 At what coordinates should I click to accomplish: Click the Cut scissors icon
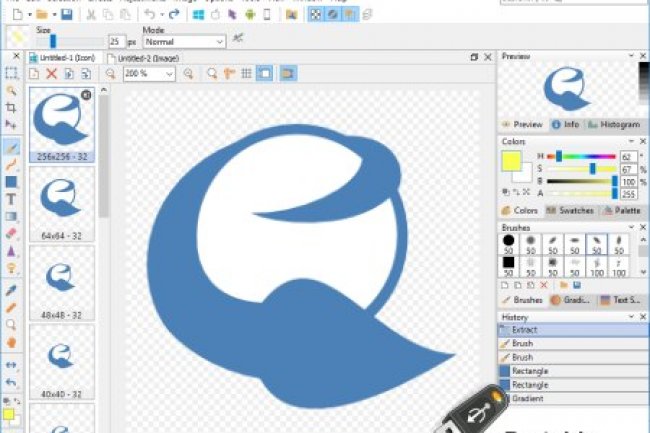click(91, 15)
